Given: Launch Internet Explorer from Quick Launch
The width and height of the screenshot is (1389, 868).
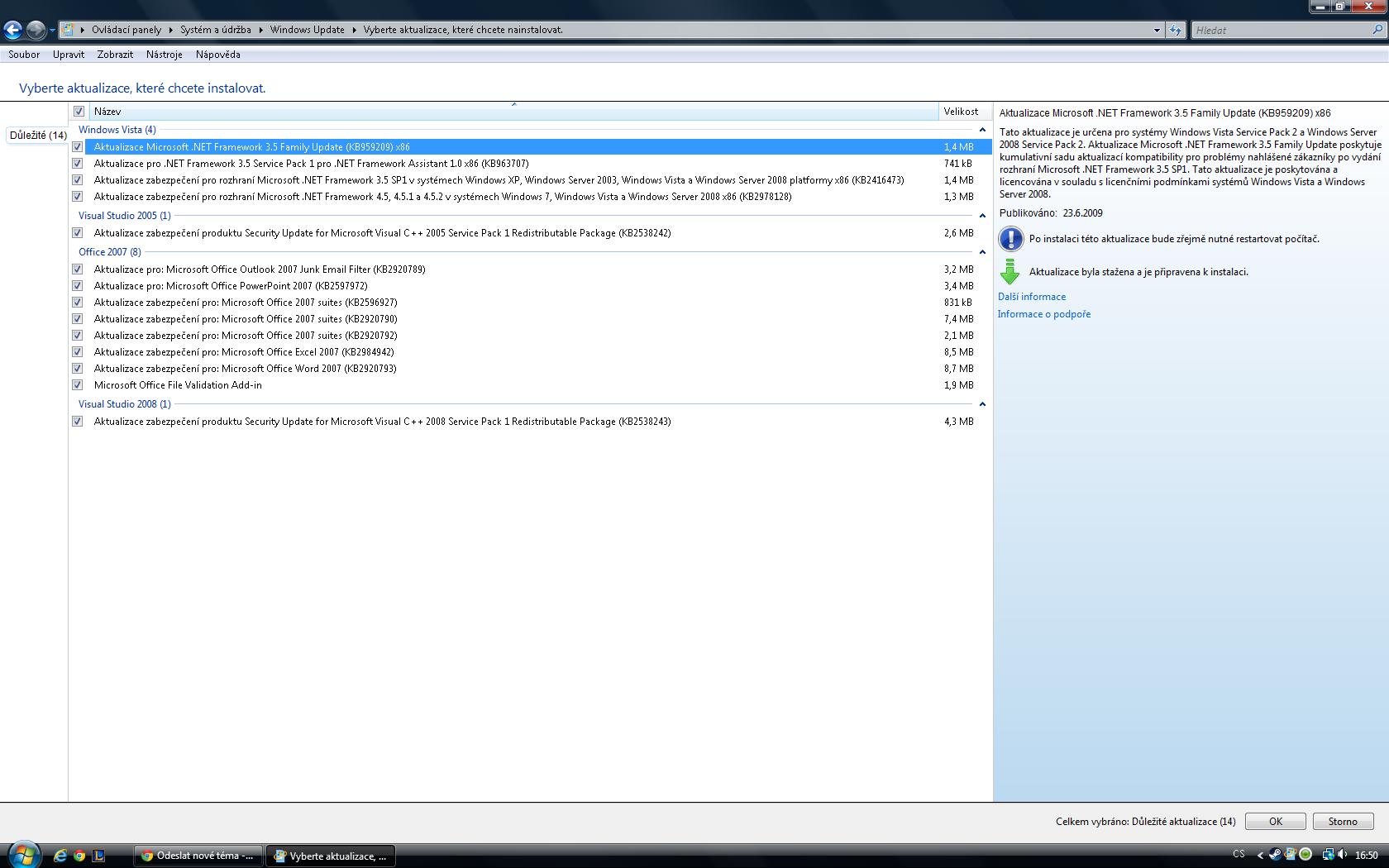Looking at the screenshot, I should (x=60, y=856).
